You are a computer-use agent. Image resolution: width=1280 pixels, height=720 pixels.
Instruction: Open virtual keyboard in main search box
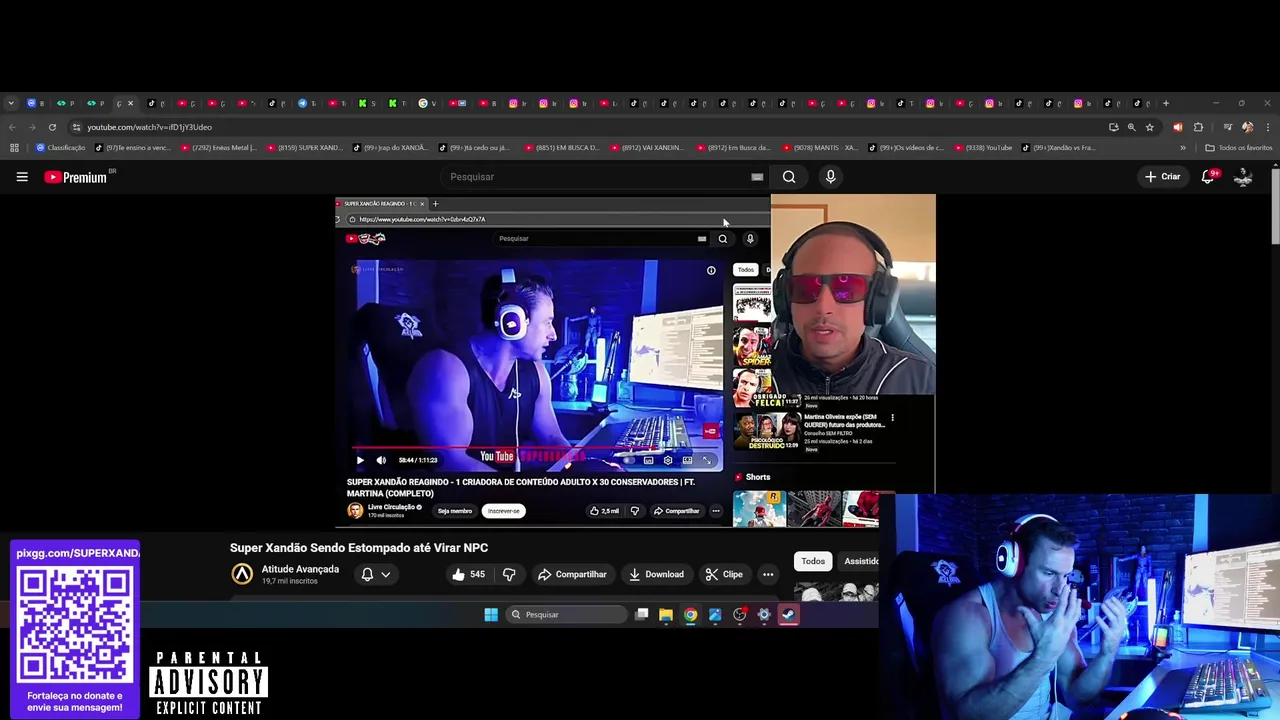[x=757, y=177]
